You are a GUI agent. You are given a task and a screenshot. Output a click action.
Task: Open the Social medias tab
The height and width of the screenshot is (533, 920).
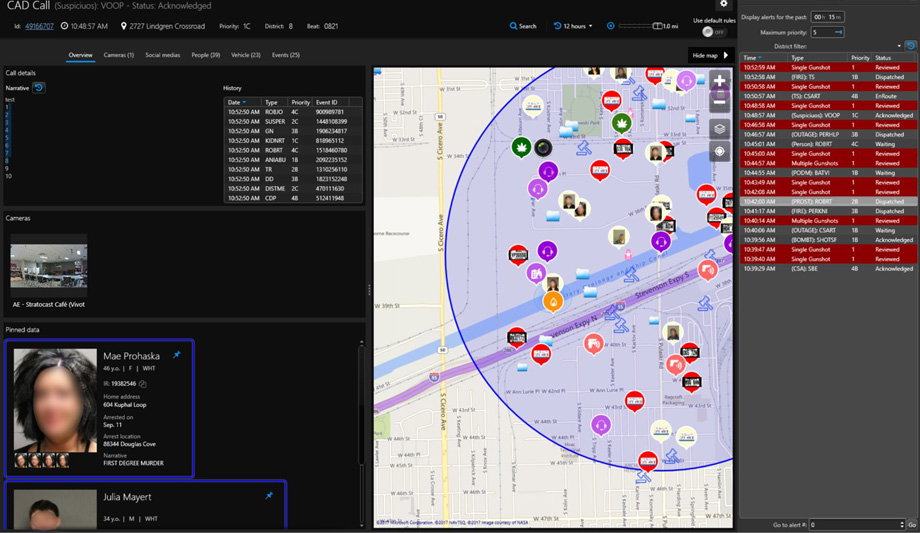tap(163, 55)
